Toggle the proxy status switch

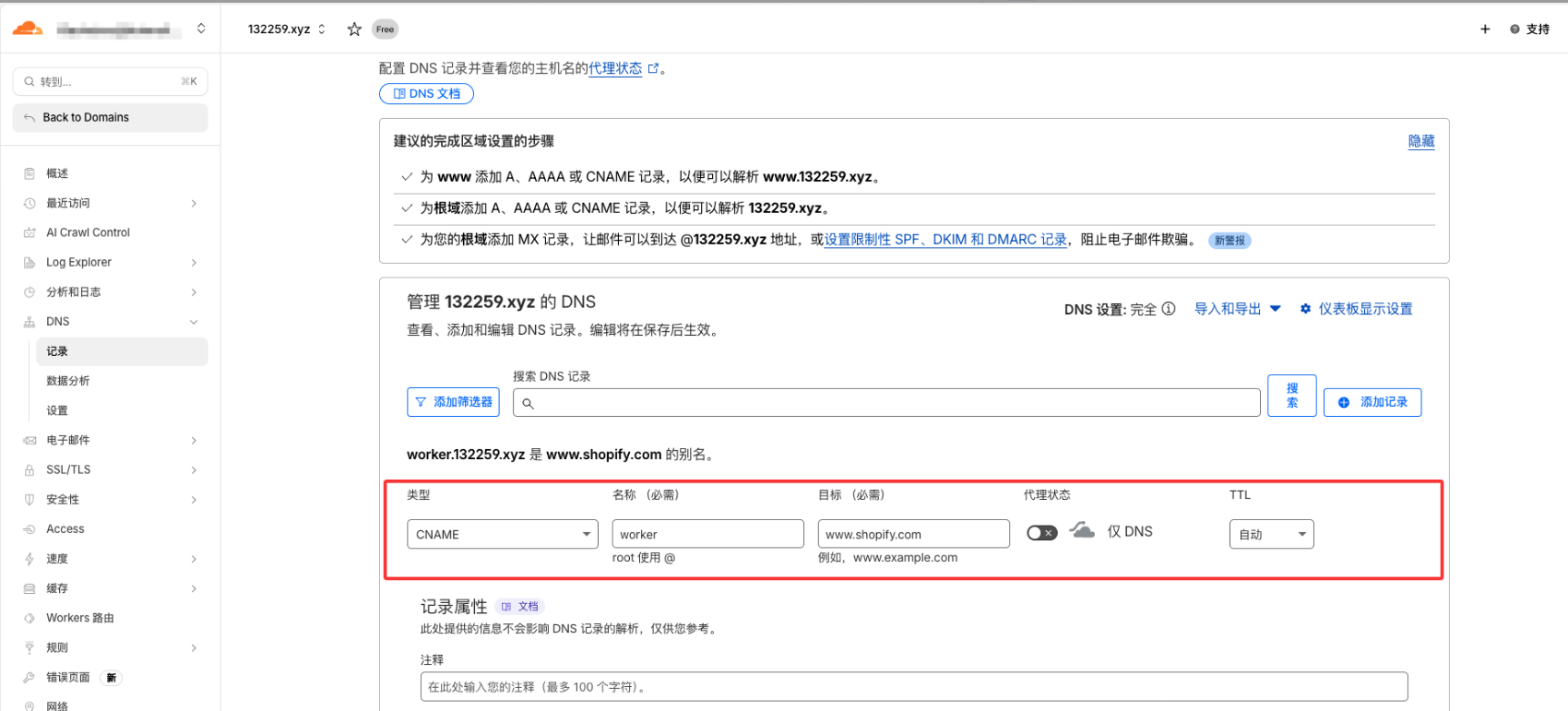[1042, 533]
